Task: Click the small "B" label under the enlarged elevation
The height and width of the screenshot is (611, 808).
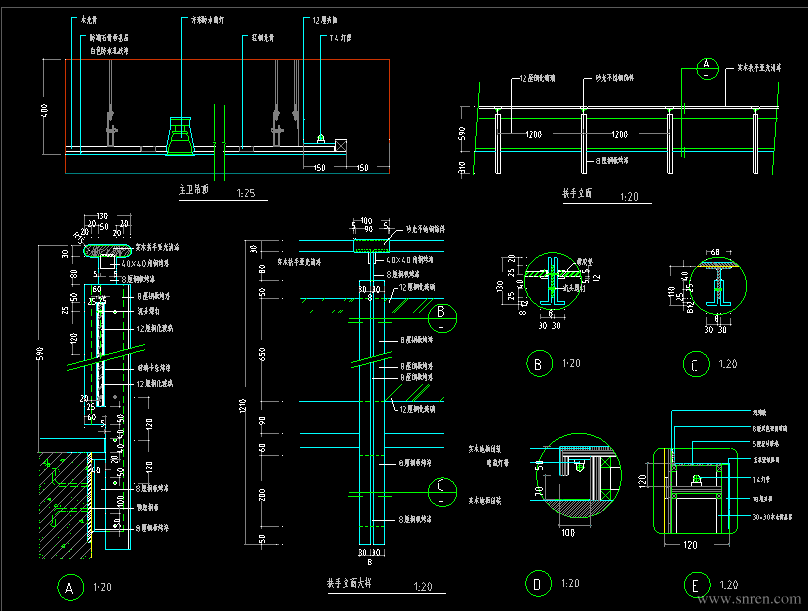Action: coord(370,562)
